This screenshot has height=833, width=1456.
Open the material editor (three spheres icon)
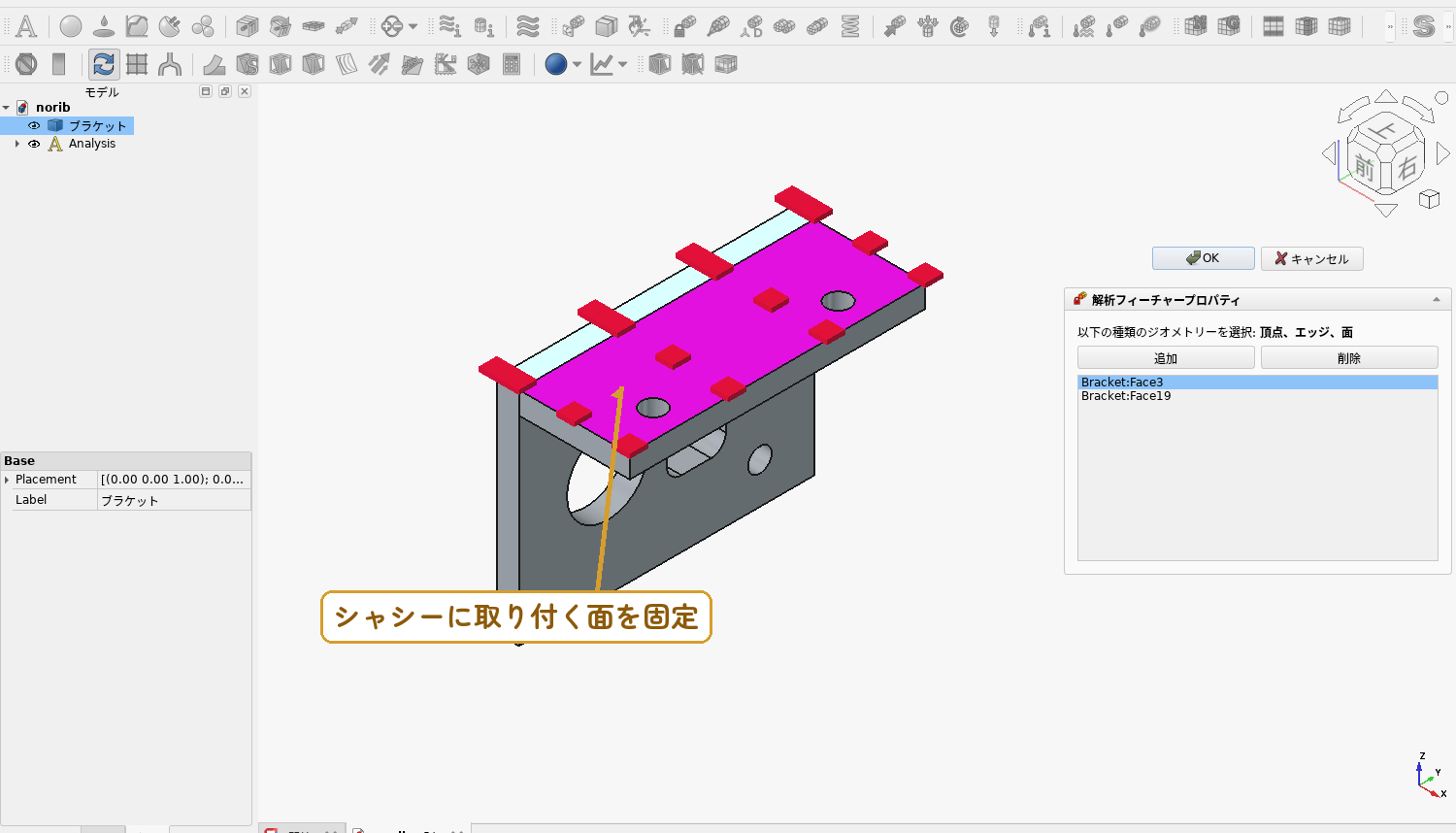(203, 26)
